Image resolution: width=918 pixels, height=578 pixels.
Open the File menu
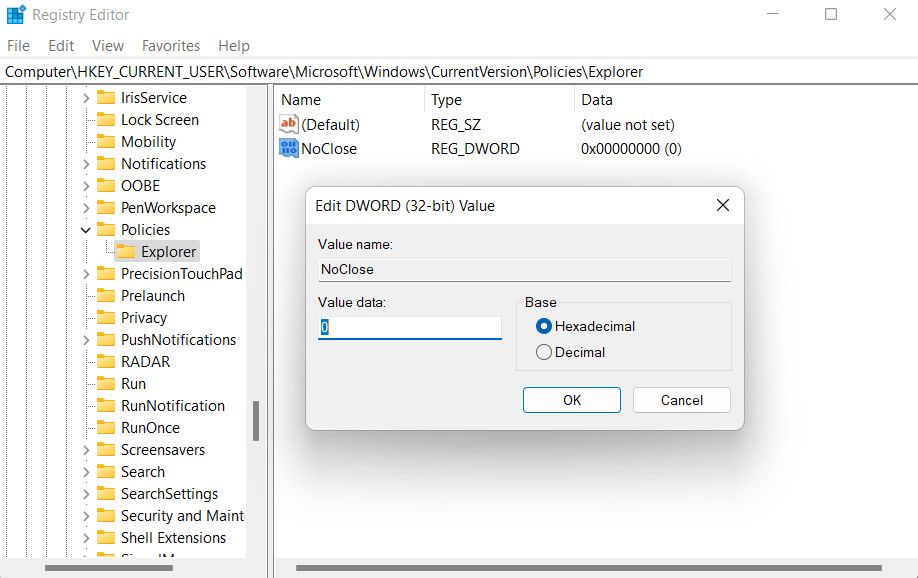pyautogui.click(x=18, y=45)
